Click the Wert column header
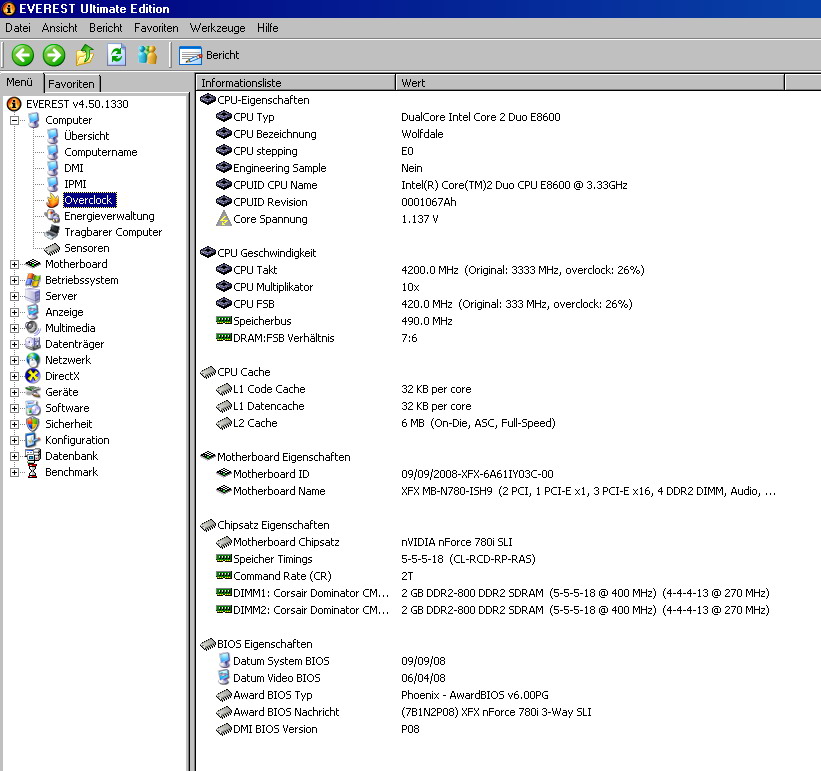Viewport: 821px width, 771px height. pyautogui.click(x=590, y=83)
